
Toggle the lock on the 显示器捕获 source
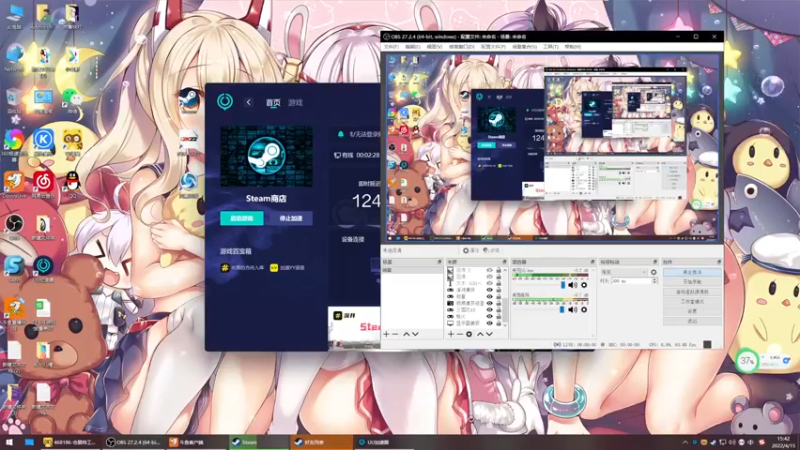(x=498, y=323)
